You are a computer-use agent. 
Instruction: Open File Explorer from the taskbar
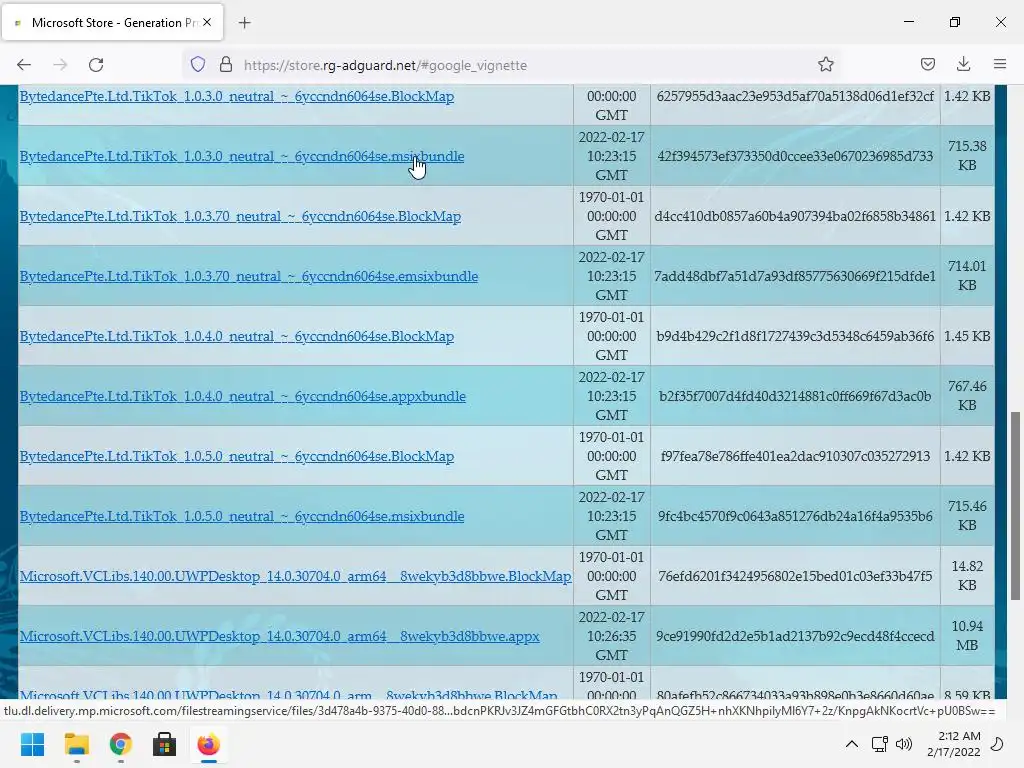(76, 744)
